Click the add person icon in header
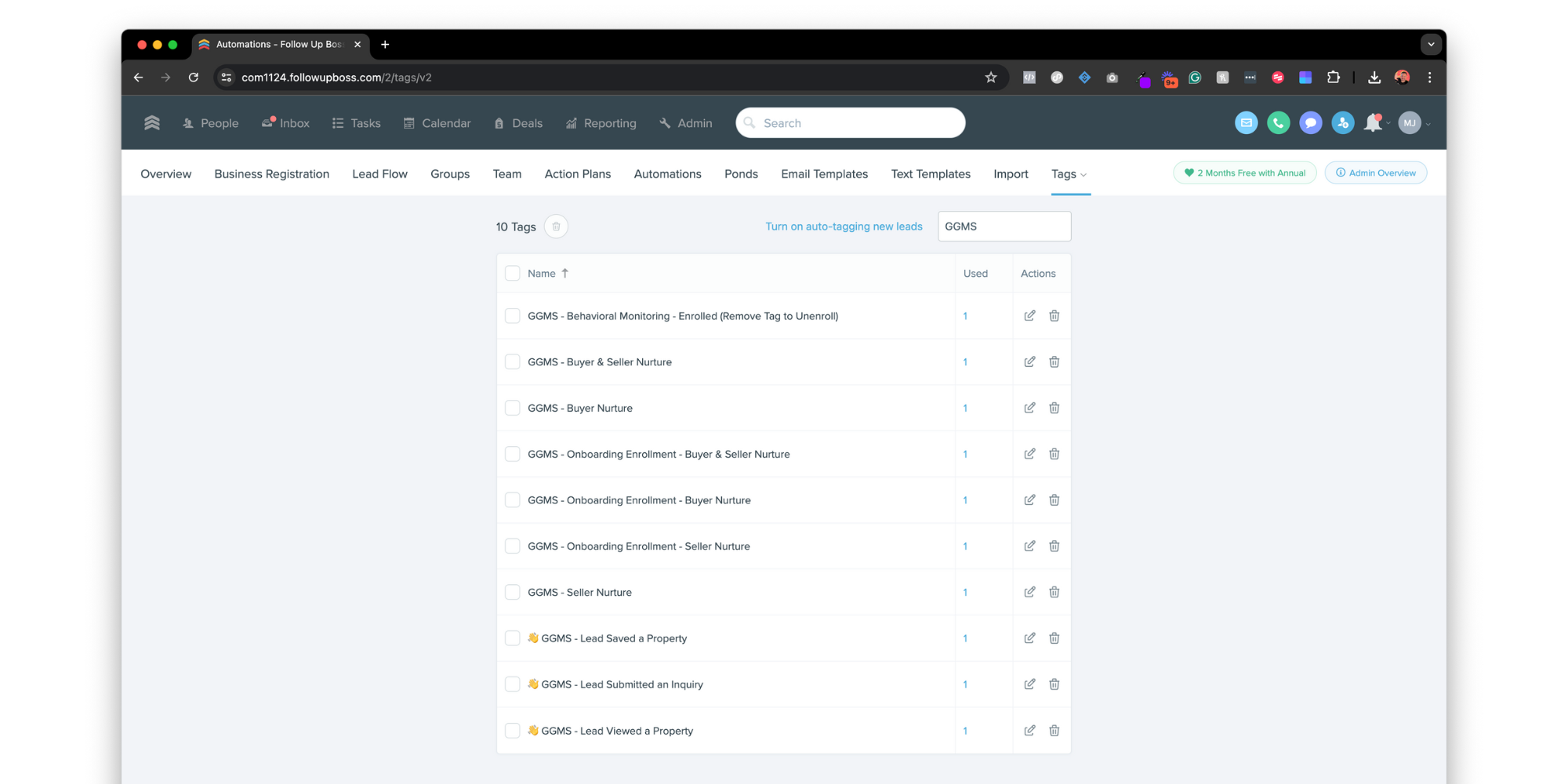 point(1342,123)
